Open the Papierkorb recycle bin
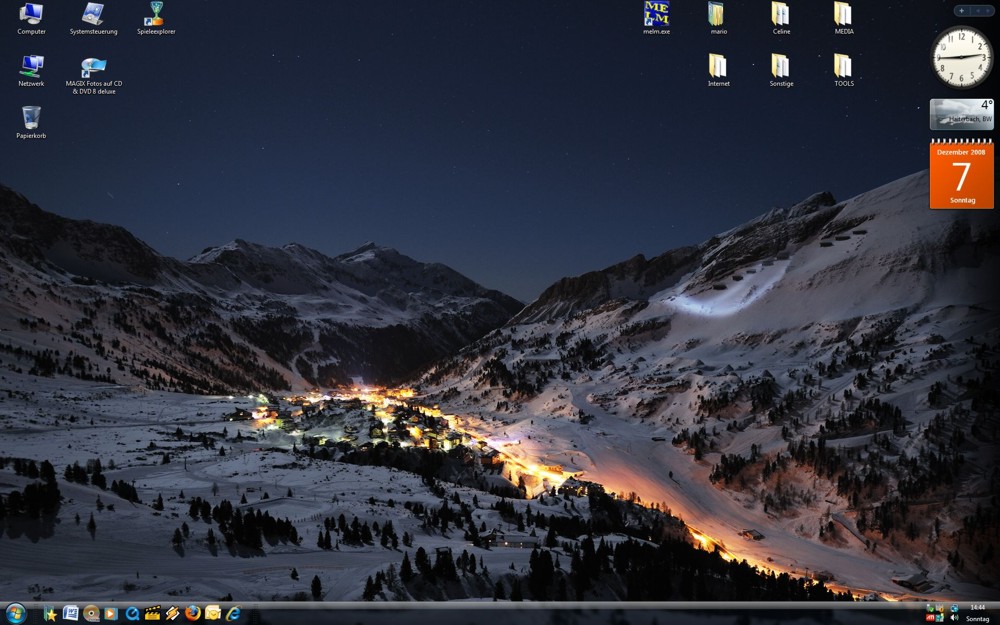The height and width of the screenshot is (625, 1000). [x=31, y=119]
